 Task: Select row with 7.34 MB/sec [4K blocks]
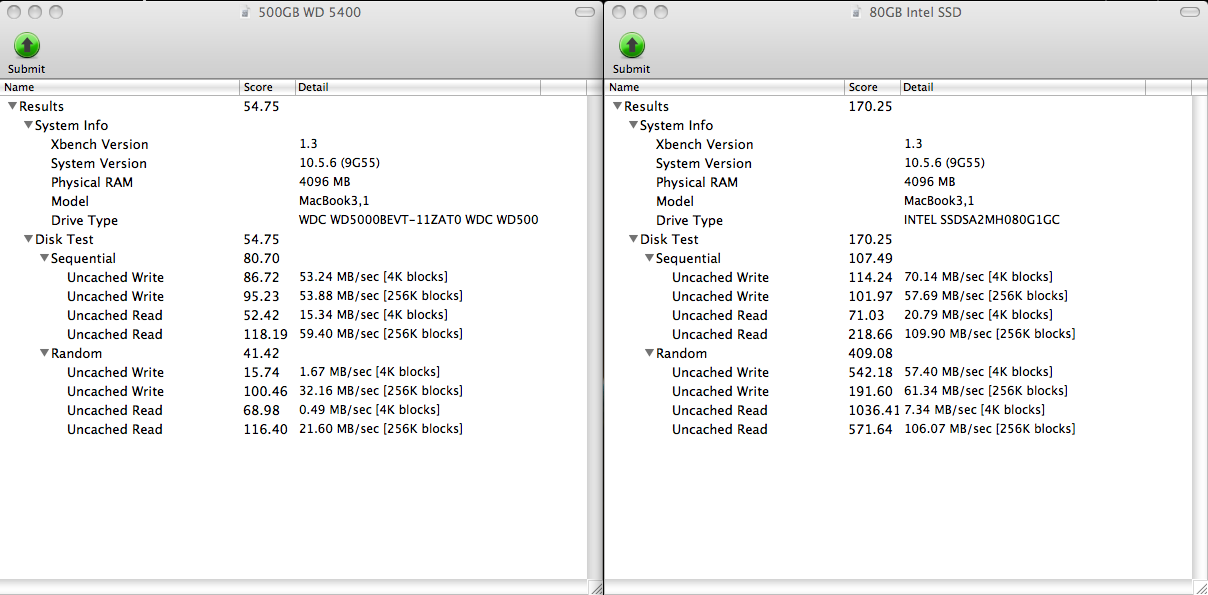tap(898, 410)
